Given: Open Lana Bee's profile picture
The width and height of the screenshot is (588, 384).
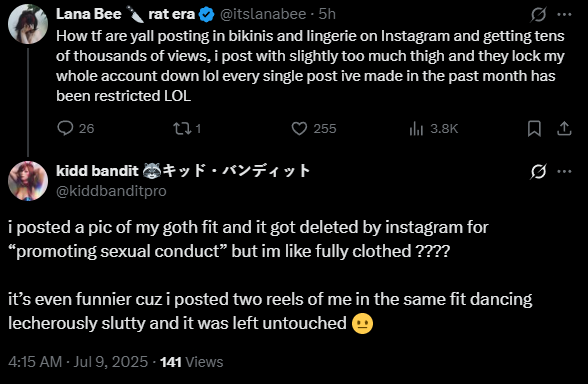Looking at the screenshot, I should [28, 24].
